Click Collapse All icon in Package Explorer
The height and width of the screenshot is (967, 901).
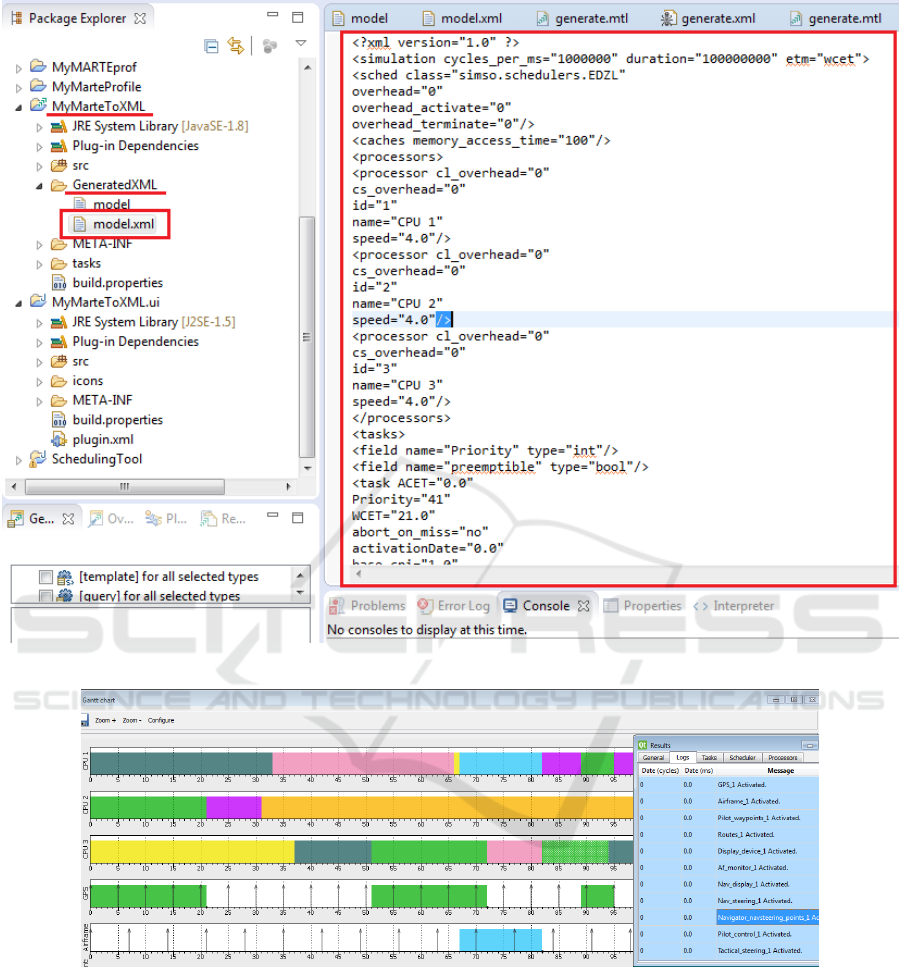click(x=211, y=46)
